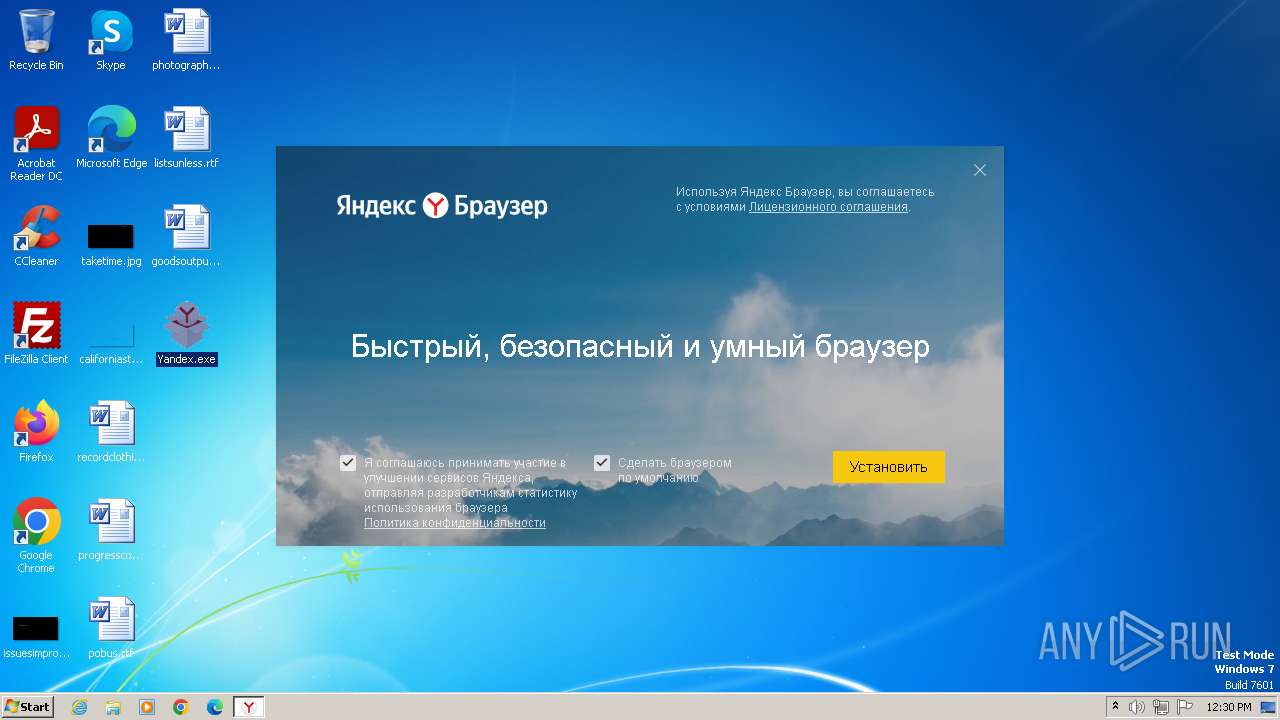Screen dimensions: 1280x720
Task: Open the Лицензионного соглашения license link
Action: pyautogui.click(x=828, y=207)
